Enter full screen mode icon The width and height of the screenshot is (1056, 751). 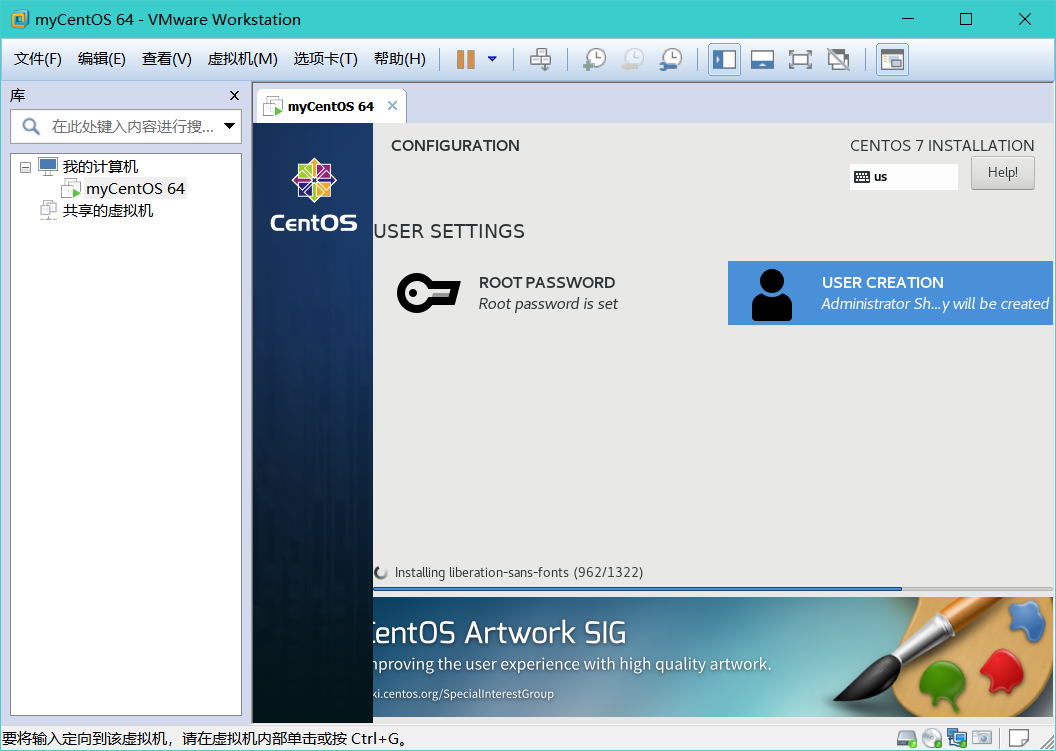[800, 59]
